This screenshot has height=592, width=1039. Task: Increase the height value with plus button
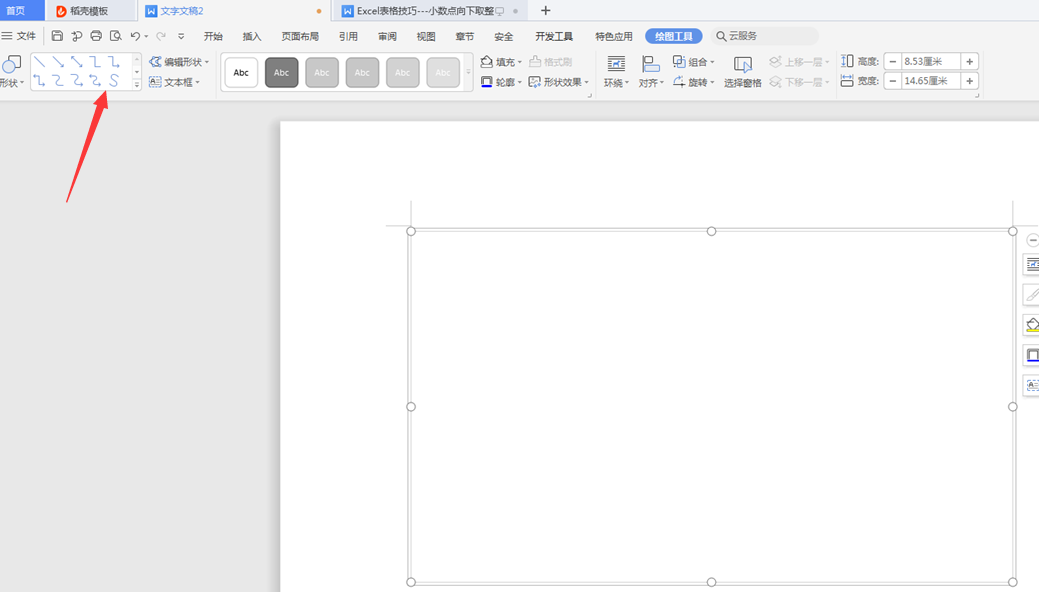click(x=969, y=62)
